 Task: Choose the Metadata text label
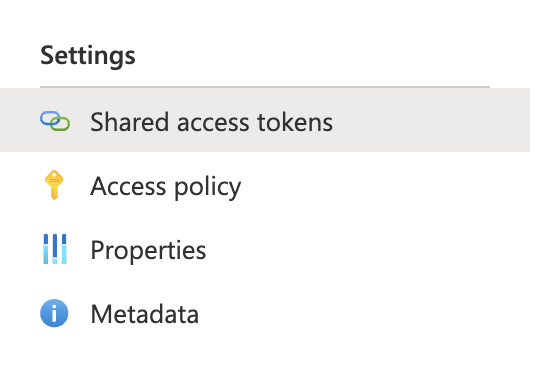[145, 314]
